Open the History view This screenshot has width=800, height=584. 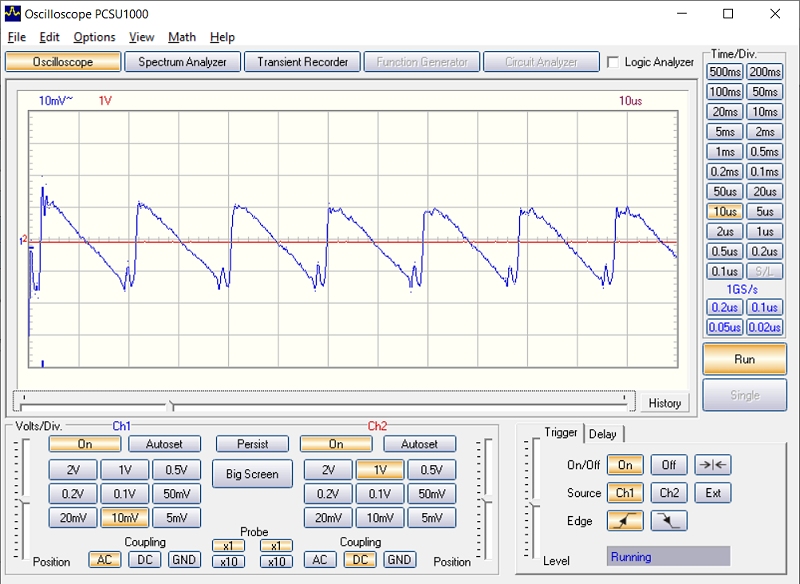pyautogui.click(x=664, y=403)
